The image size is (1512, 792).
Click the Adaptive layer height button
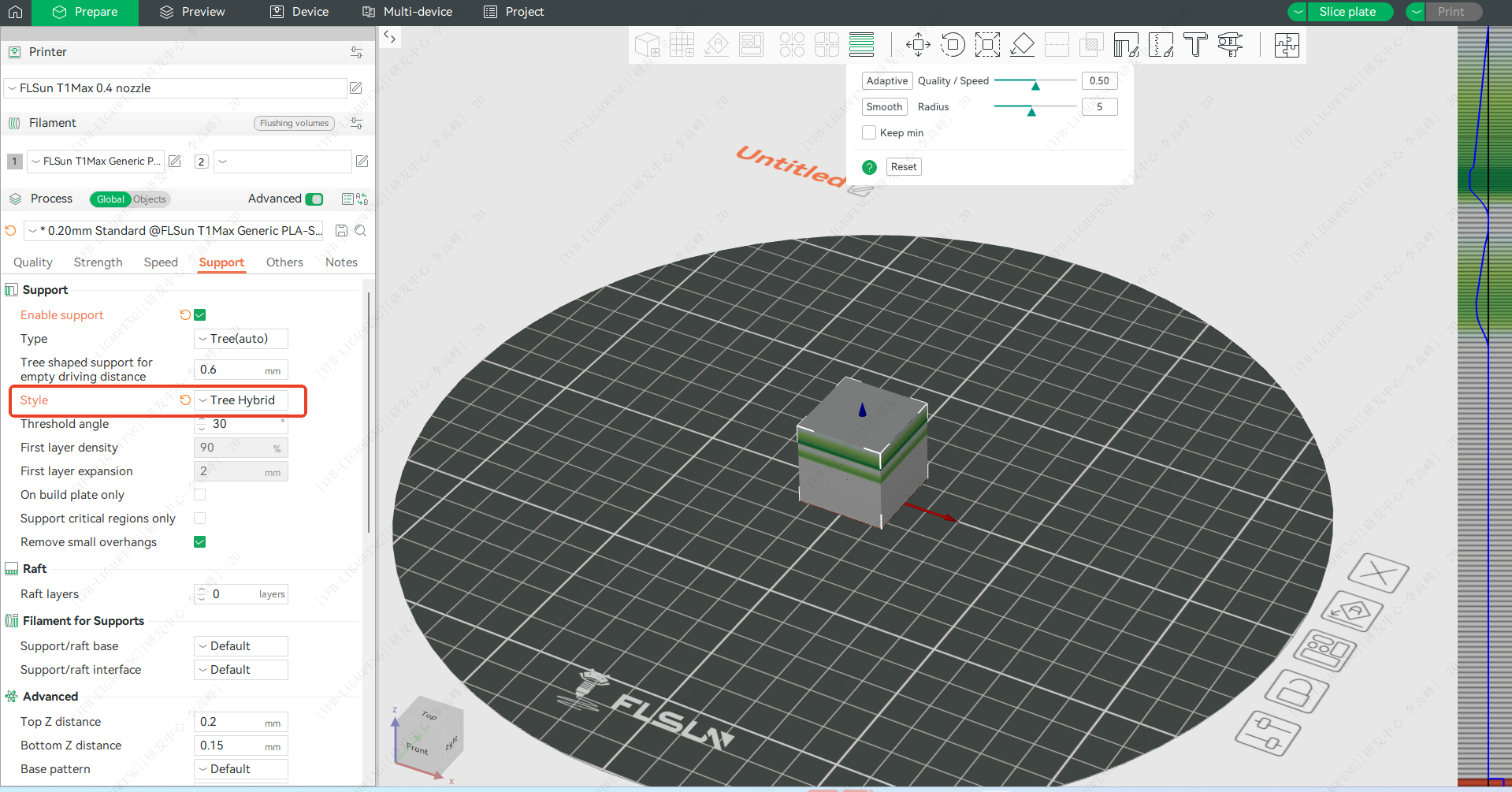pos(887,80)
